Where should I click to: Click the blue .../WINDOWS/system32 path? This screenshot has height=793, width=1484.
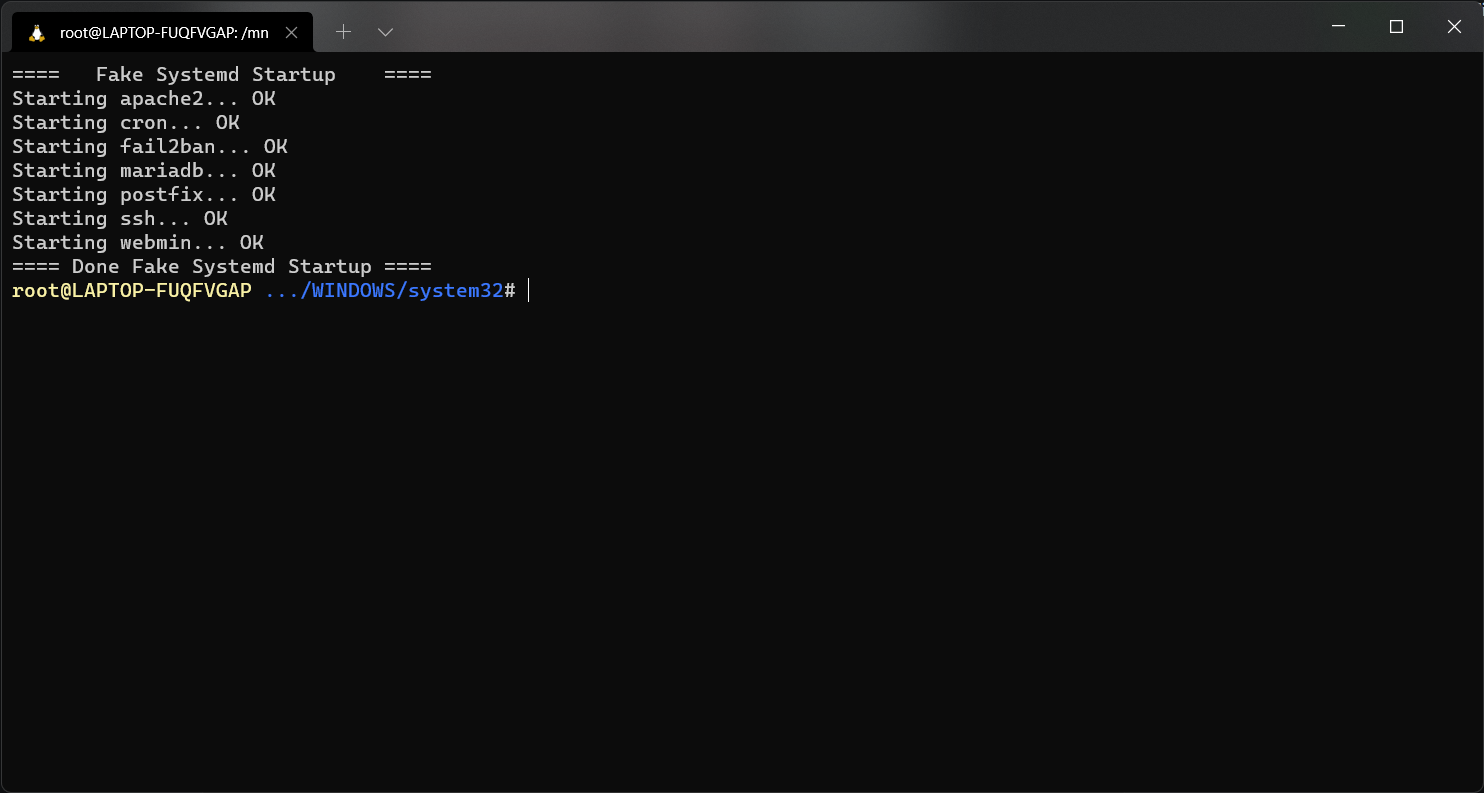click(x=384, y=291)
